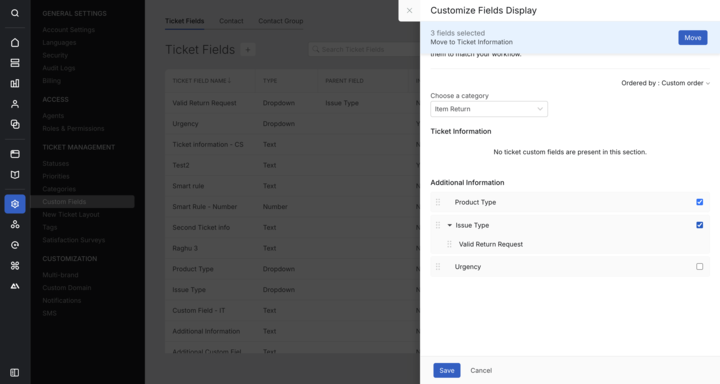Go to Home icon in sidebar

point(15,43)
